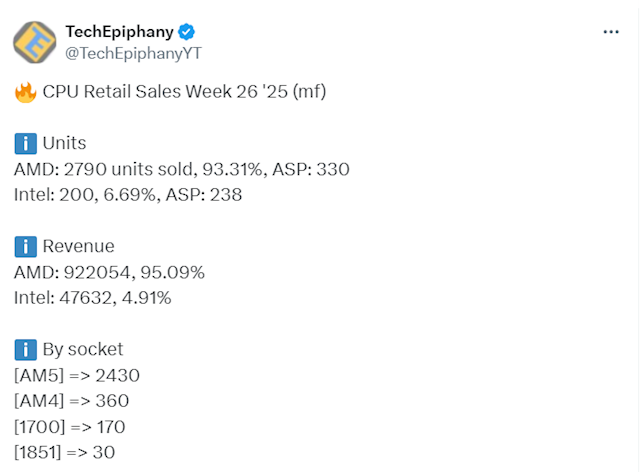
Task: Click the Revenue section label
Action: click(x=78, y=247)
